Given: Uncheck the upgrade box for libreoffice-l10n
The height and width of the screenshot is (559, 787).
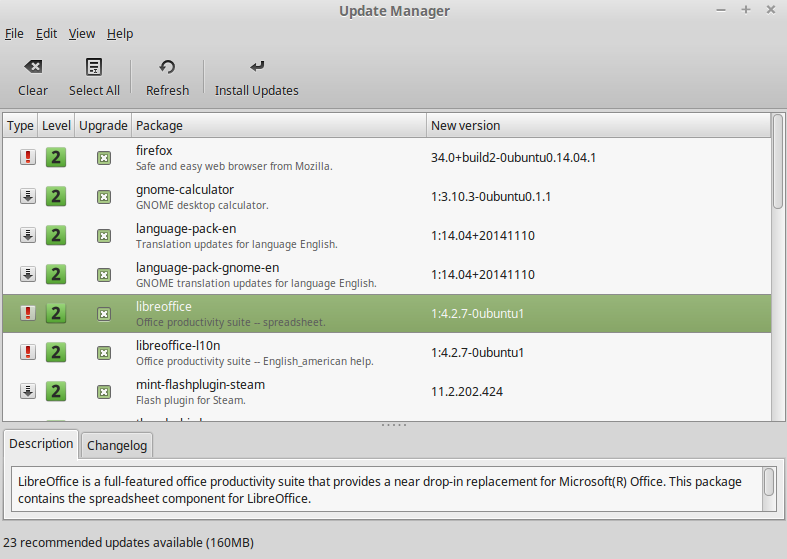Looking at the screenshot, I should 104,353.
